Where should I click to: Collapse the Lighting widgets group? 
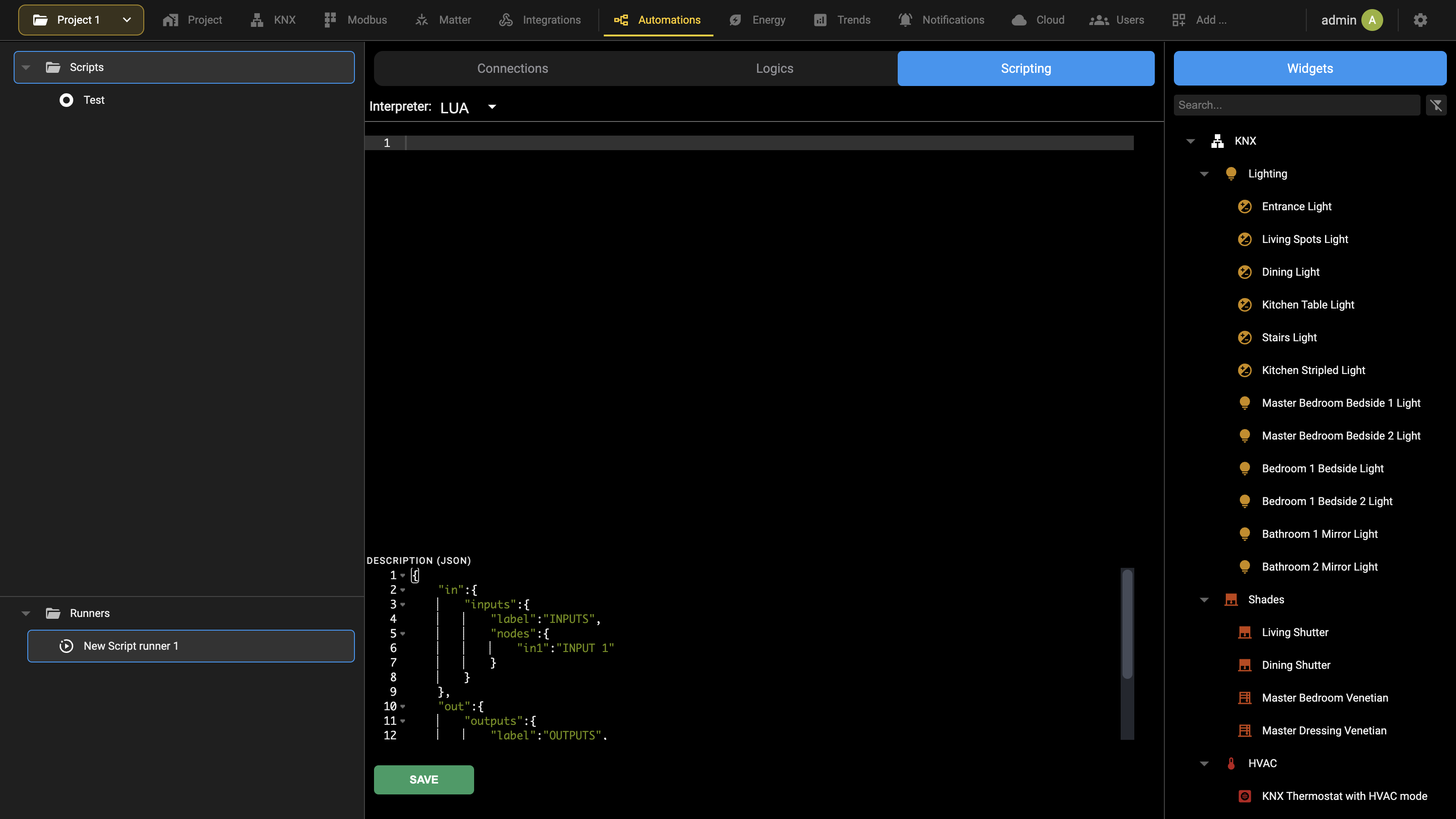(x=1204, y=173)
